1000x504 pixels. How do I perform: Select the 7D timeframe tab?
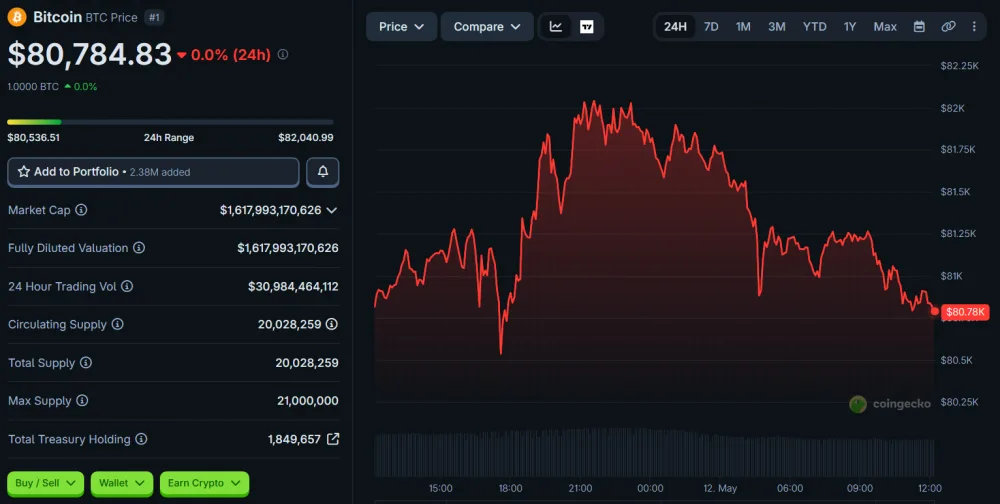point(711,27)
